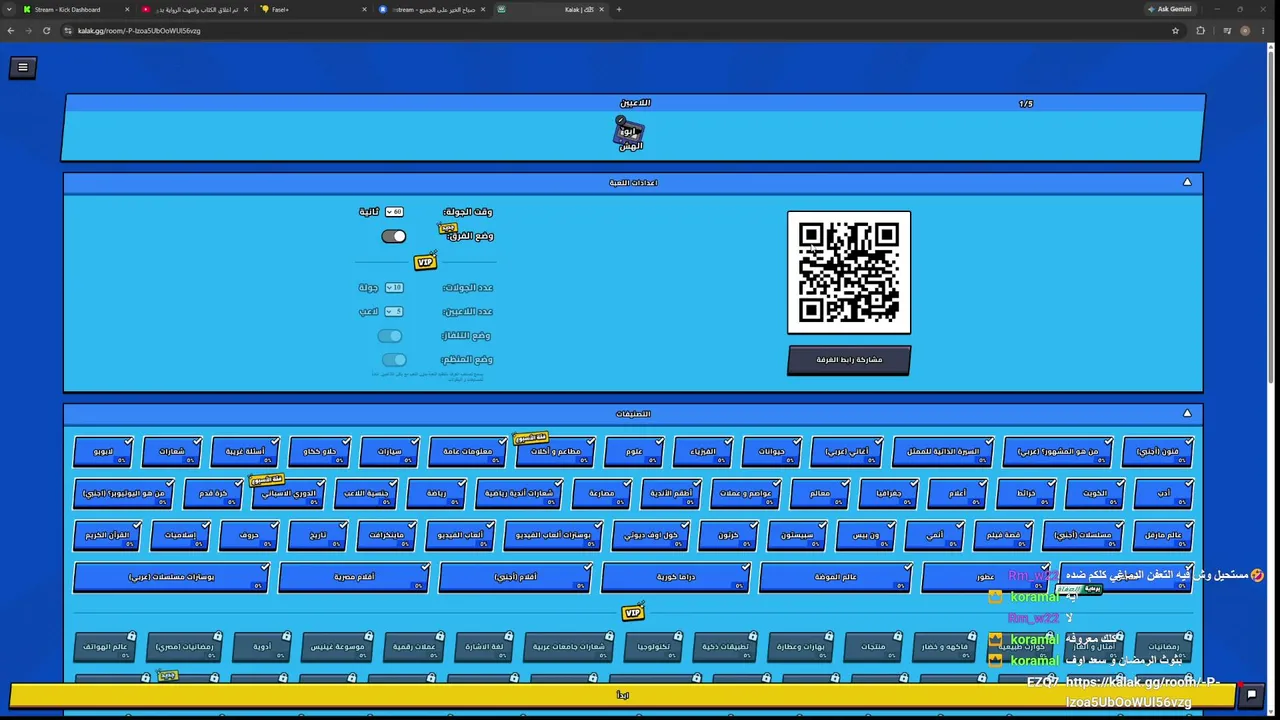The height and width of the screenshot is (720, 1280).
Task: Open players count dropdown showing 5
Action: point(394,312)
